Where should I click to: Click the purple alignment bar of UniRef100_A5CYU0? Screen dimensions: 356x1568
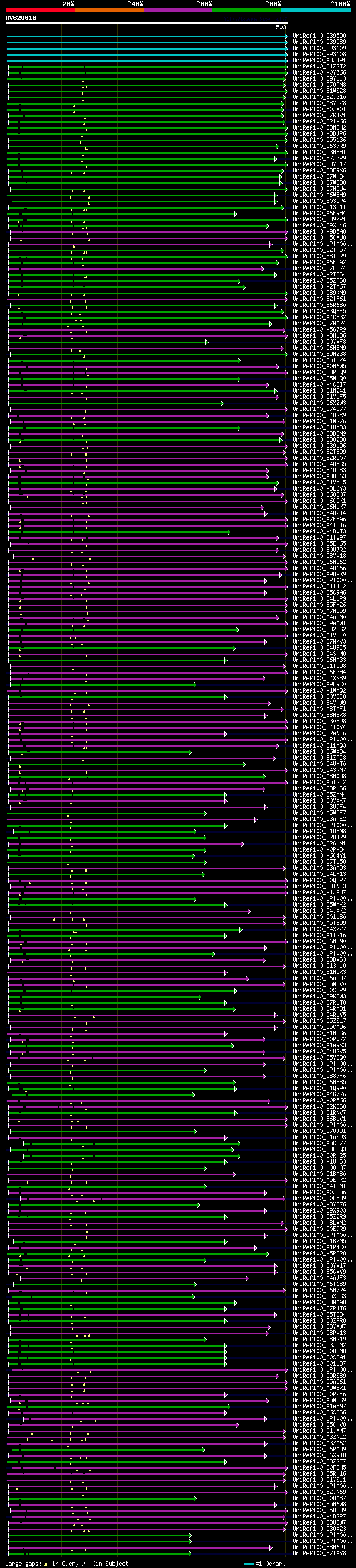pyautogui.click(x=148, y=238)
